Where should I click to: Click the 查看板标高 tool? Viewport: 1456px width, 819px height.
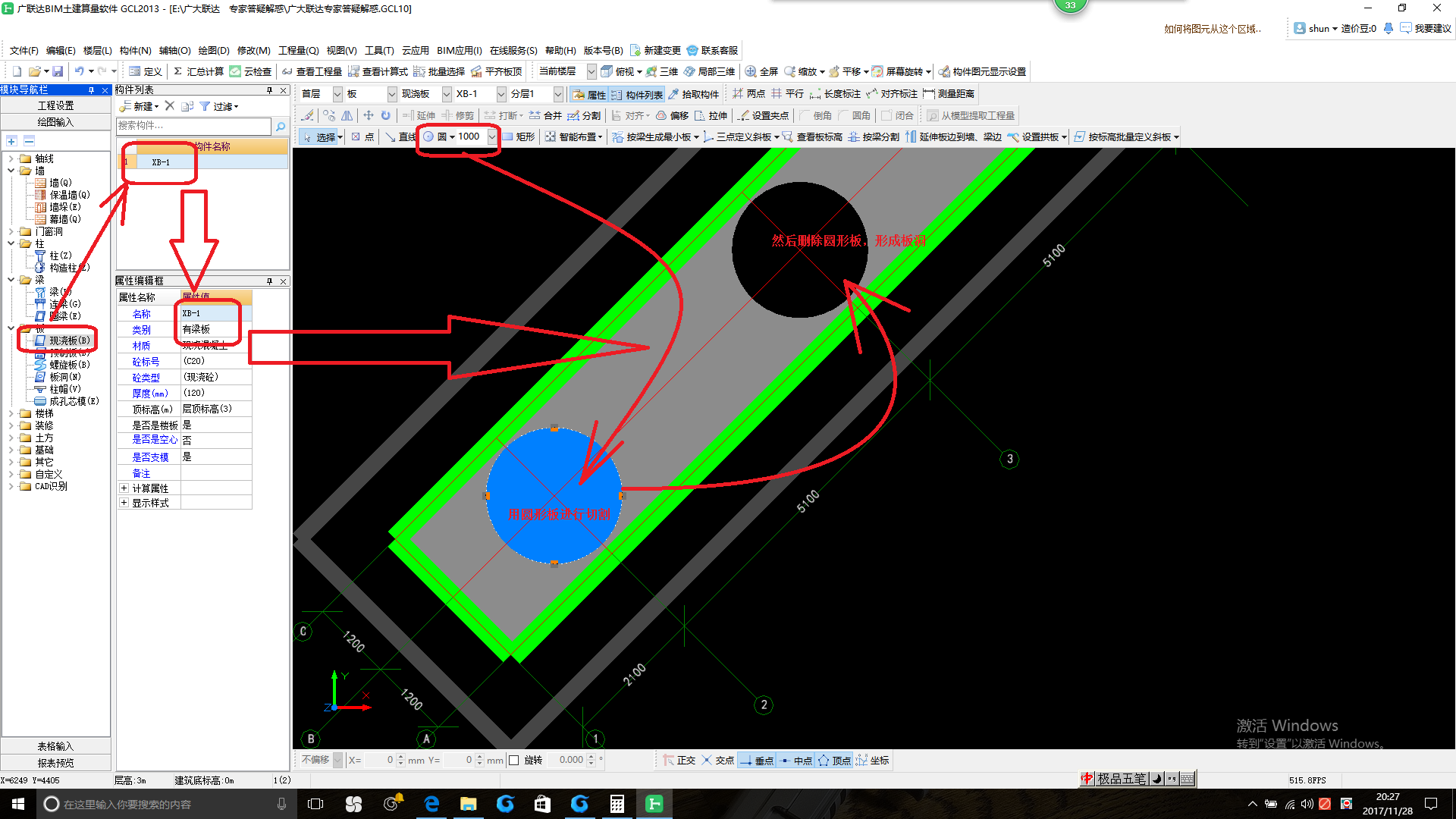(812, 136)
